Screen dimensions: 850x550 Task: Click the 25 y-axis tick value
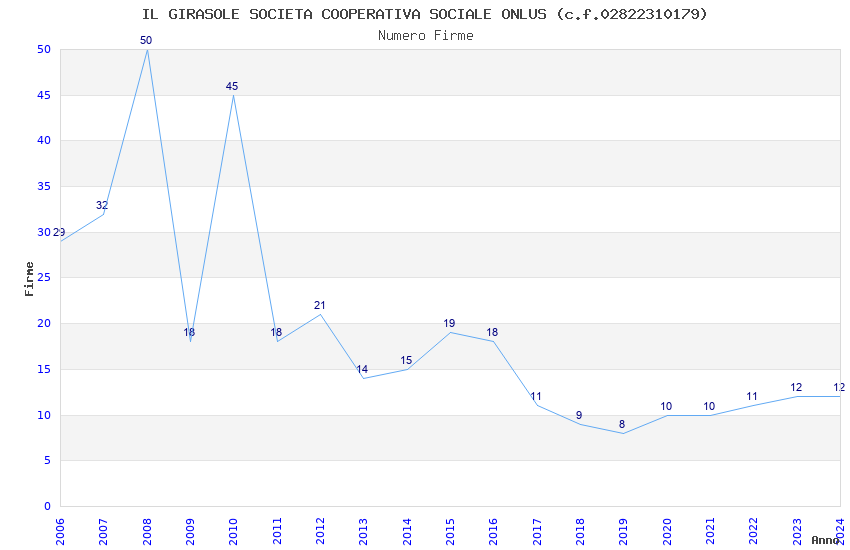click(x=44, y=277)
